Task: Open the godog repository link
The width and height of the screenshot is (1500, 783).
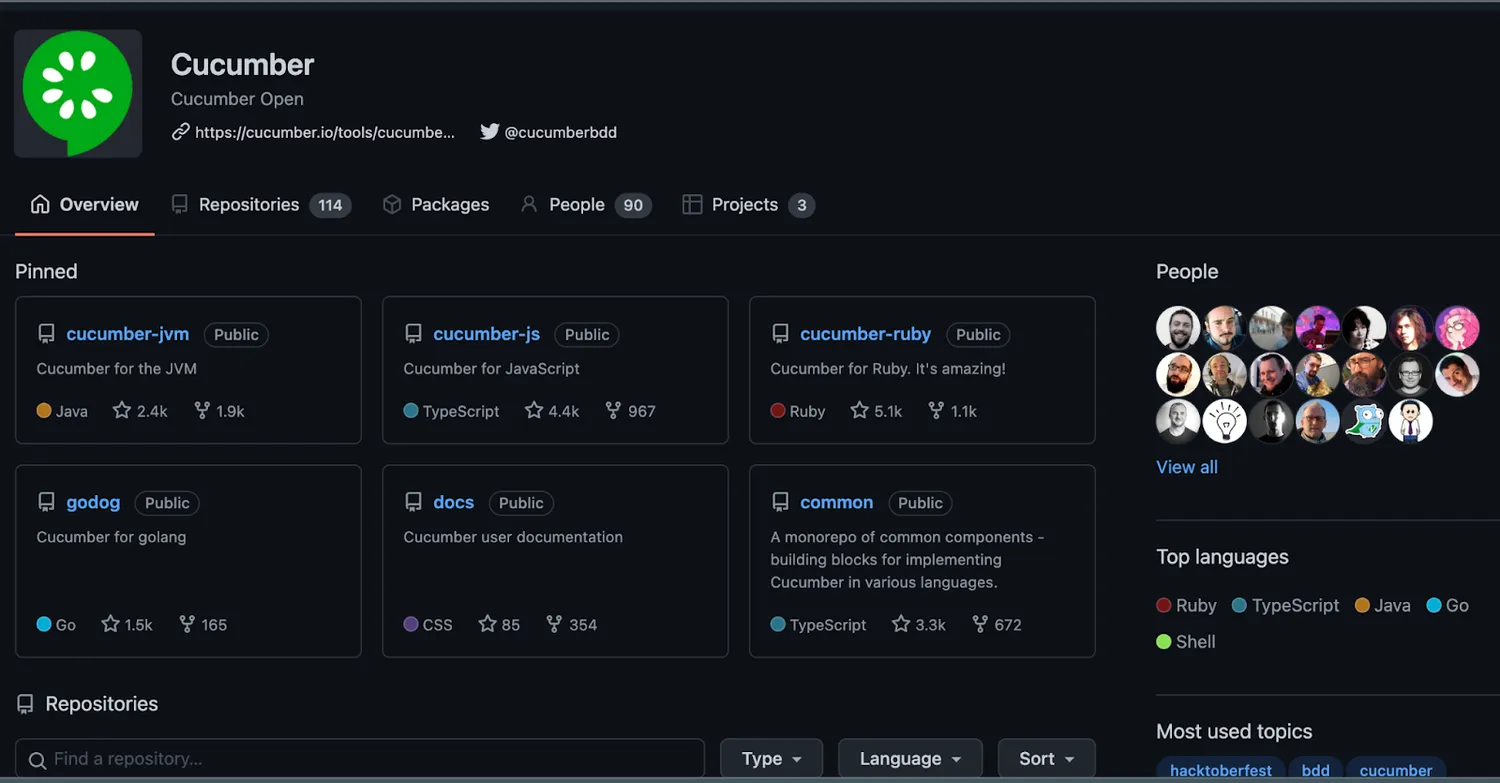Action: [x=93, y=503]
